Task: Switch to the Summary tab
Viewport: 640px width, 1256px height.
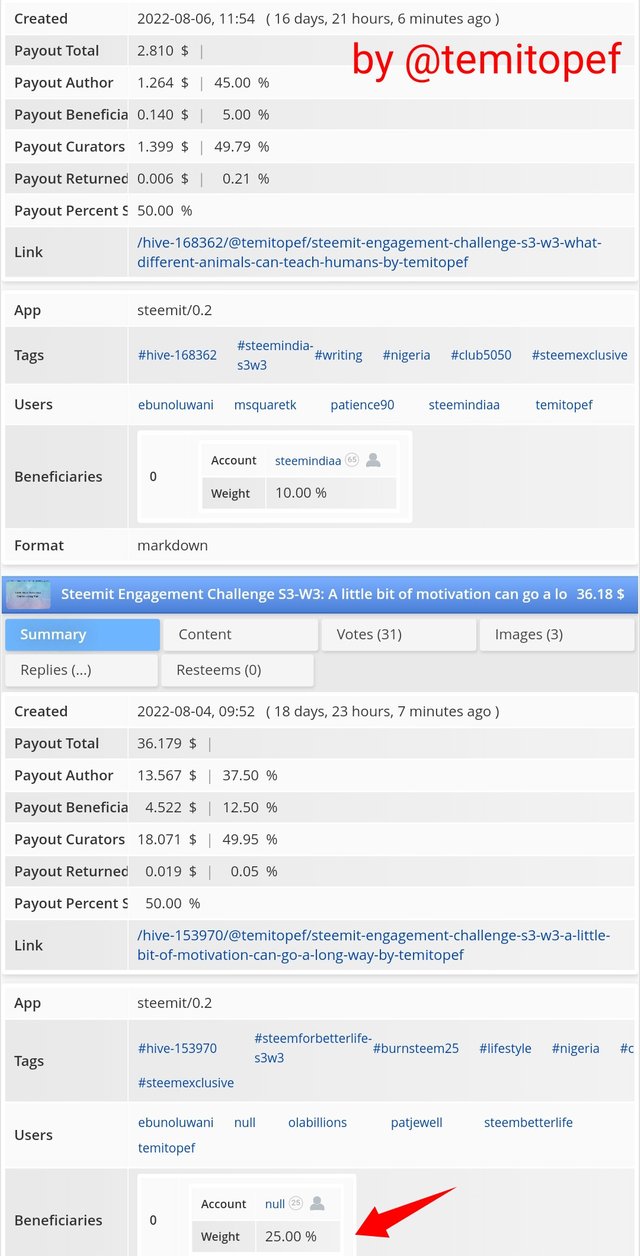Action: click(82, 635)
